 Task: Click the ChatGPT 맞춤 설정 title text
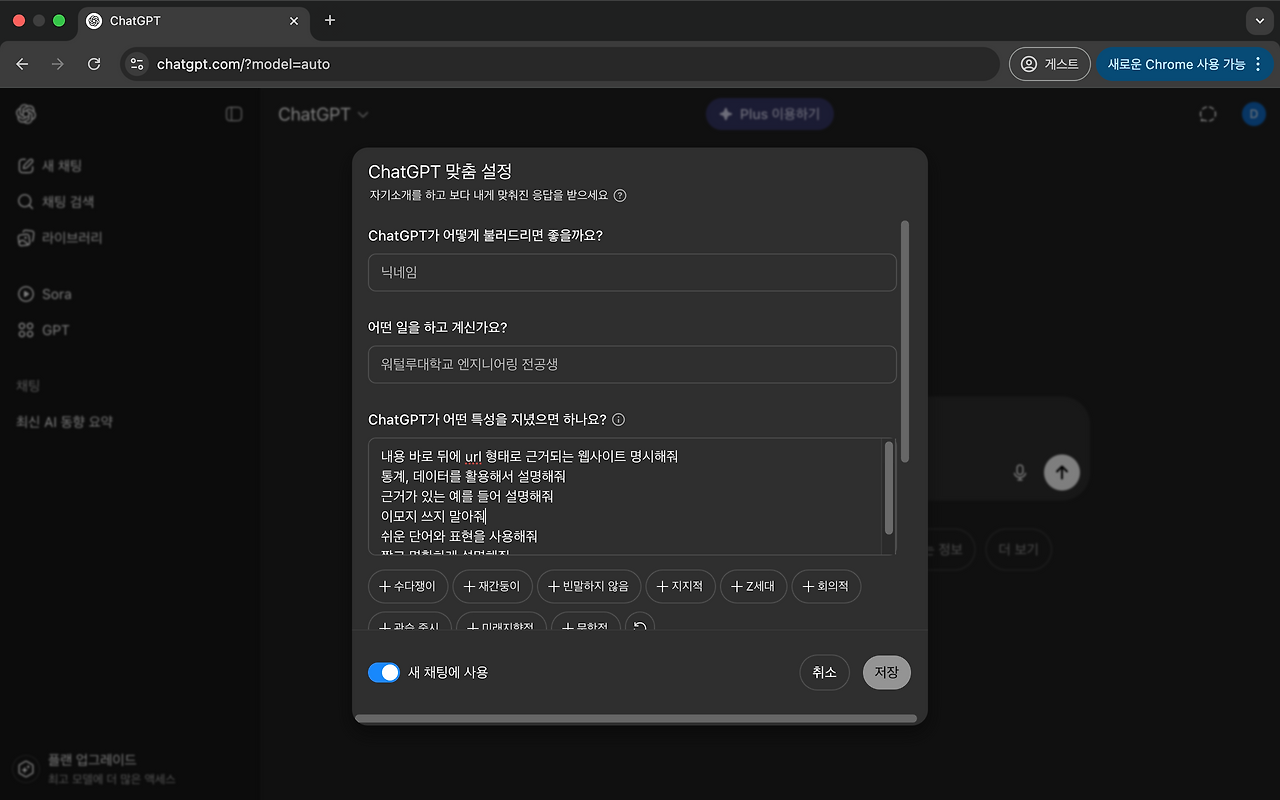pos(440,171)
